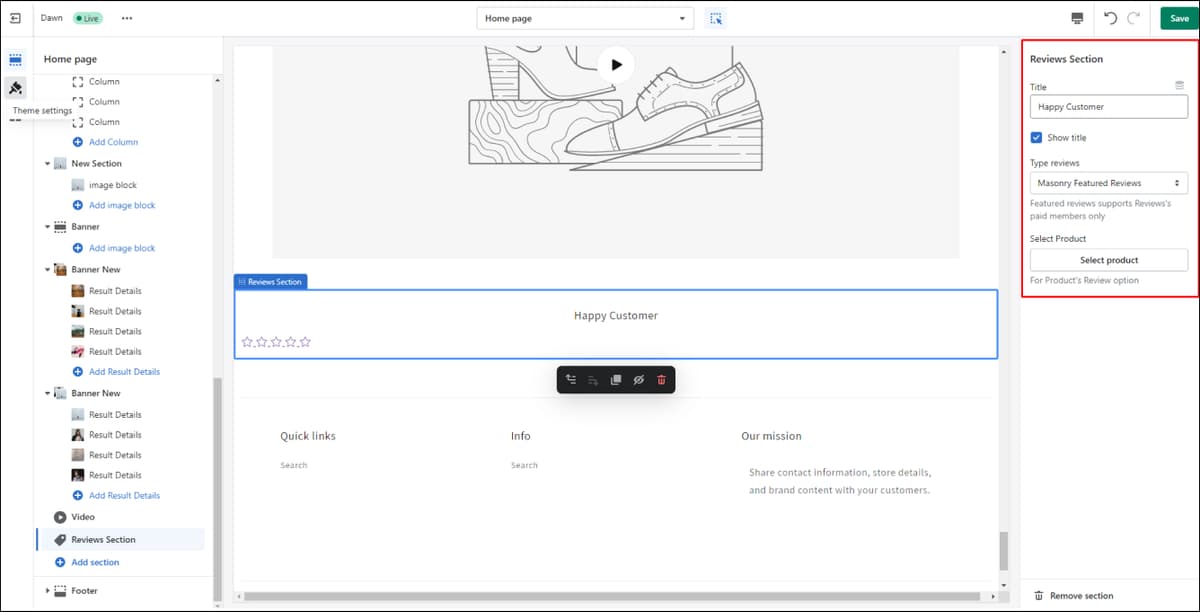The height and width of the screenshot is (612, 1200).
Task: Switch to desktop preview icon
Action: pyautogui.click(x=1077, y=18)
